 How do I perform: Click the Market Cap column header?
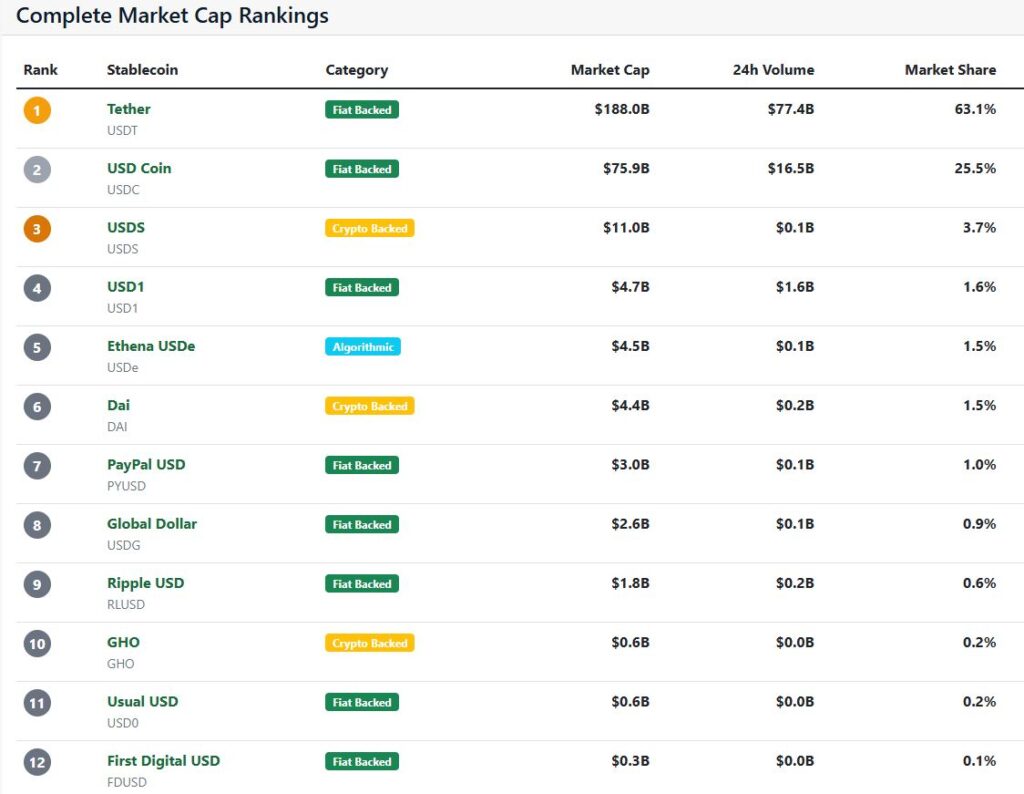point(610,70)
